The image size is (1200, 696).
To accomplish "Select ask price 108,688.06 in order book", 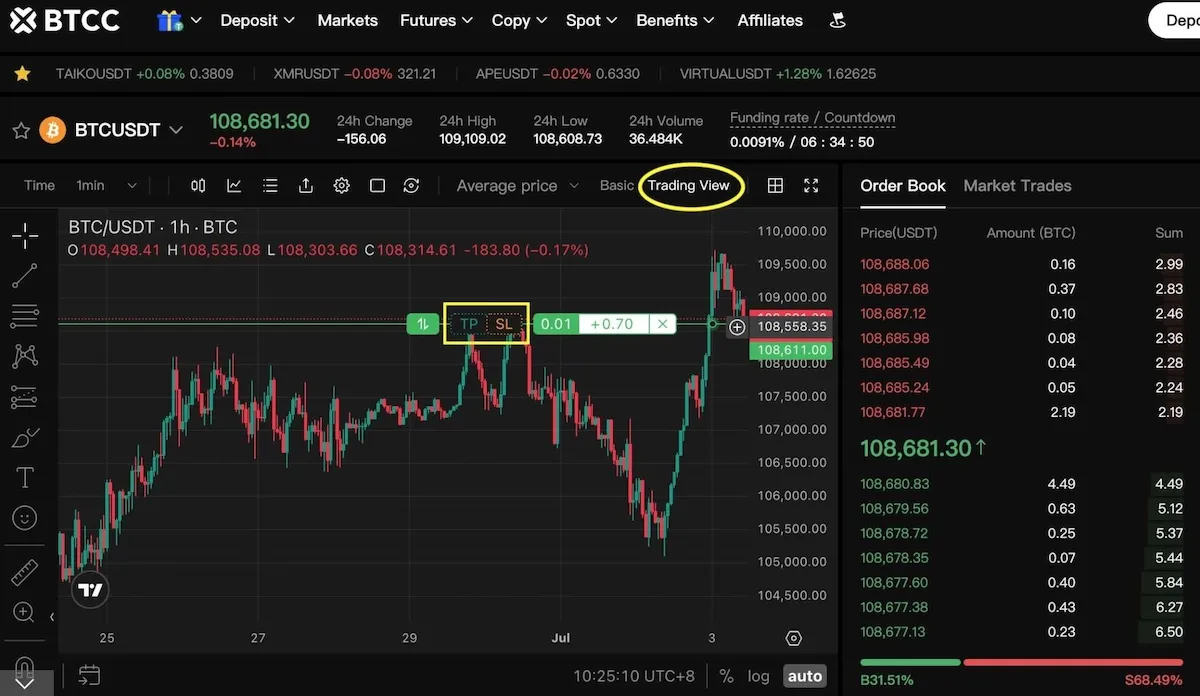I will pos(895,264).
